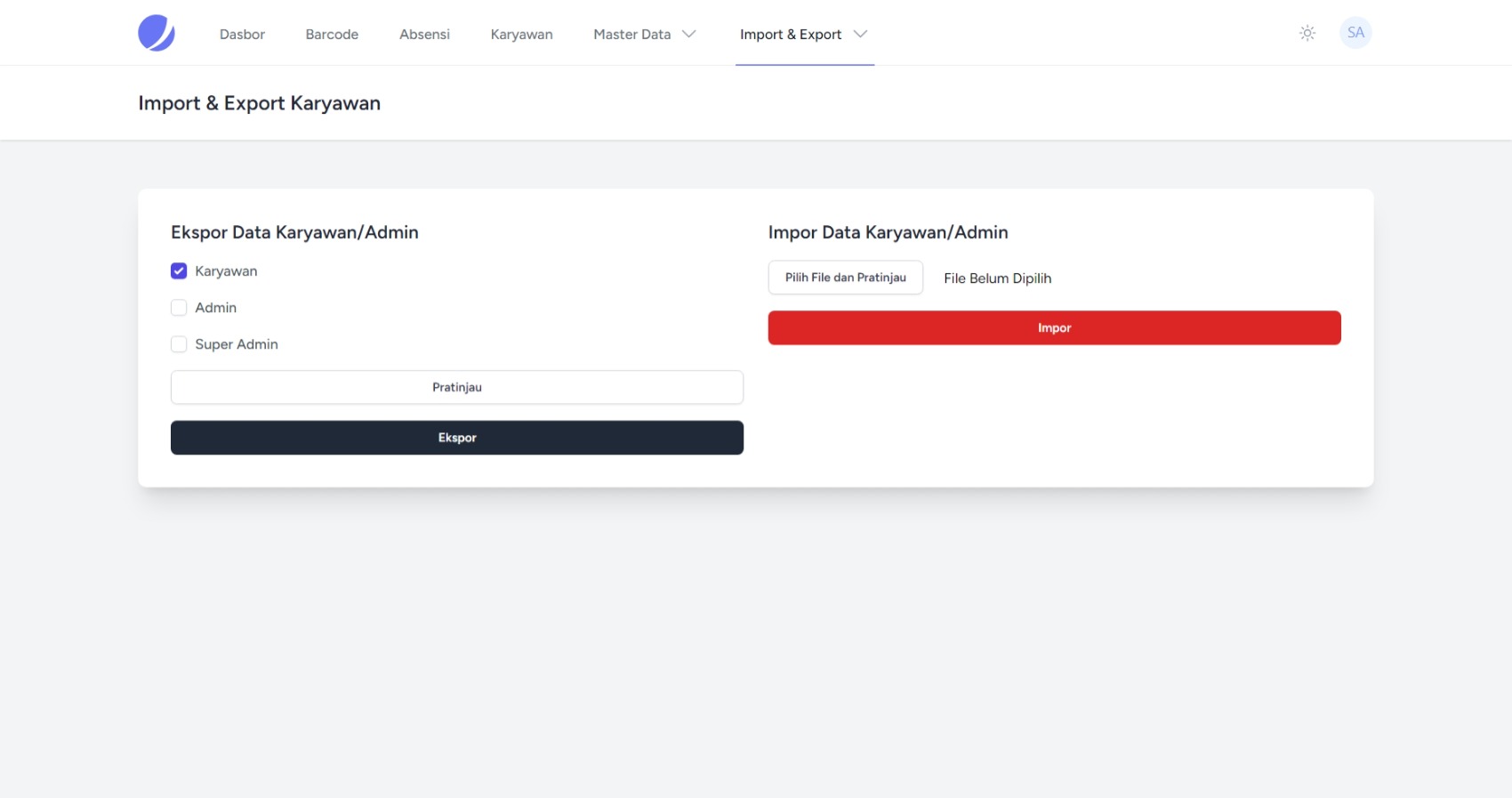Uncheck the Karyawan checkbox
The height and width of the screenshot is (798, 1512).
[x=179, y=271]
